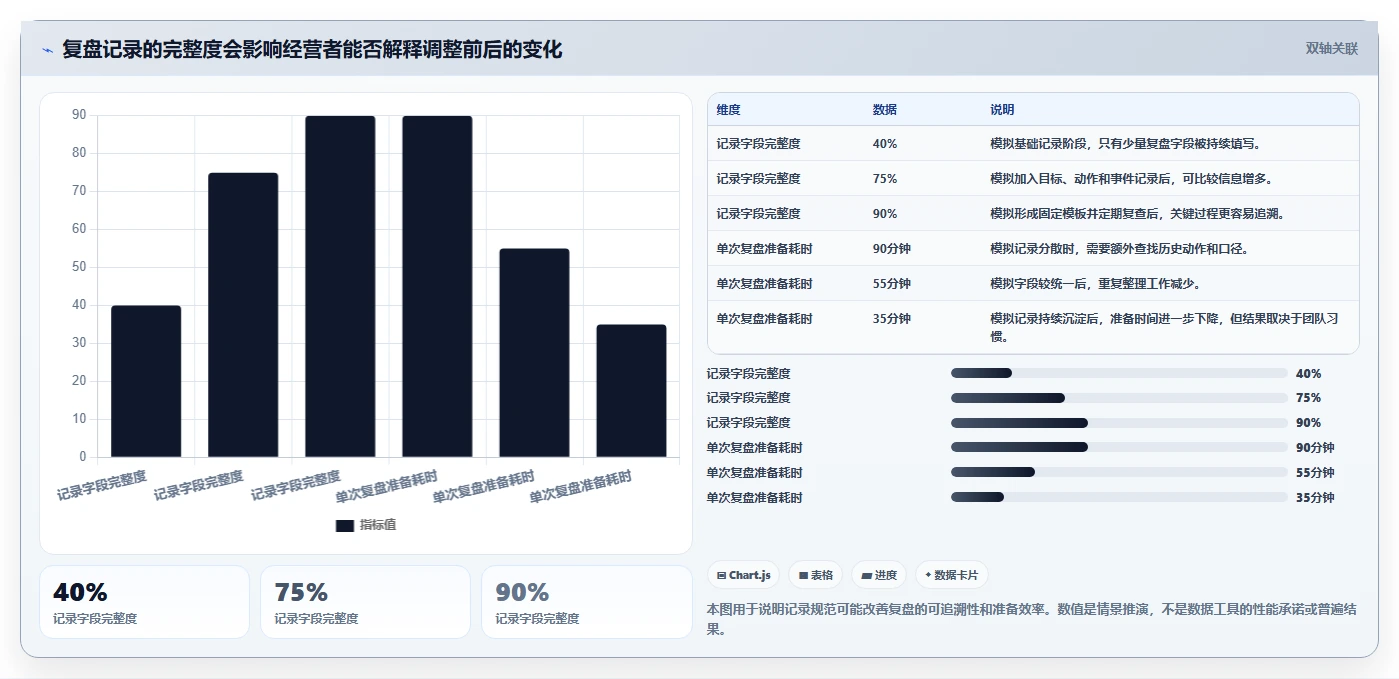Select the table's 75% data cell
This screenshot has height=679, width=1399.
pyautogui.click(x=885, y=178)
